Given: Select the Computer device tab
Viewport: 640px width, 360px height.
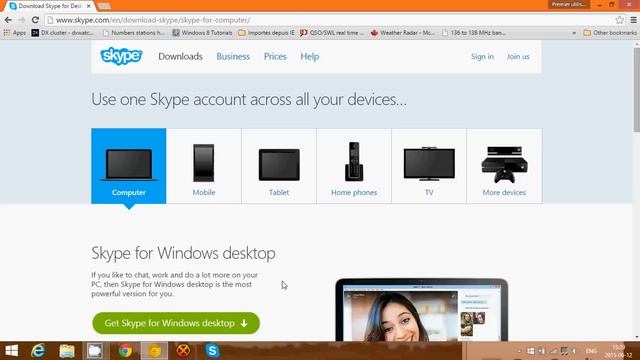Looking at the screenshot, I should [x=129, y=166].
